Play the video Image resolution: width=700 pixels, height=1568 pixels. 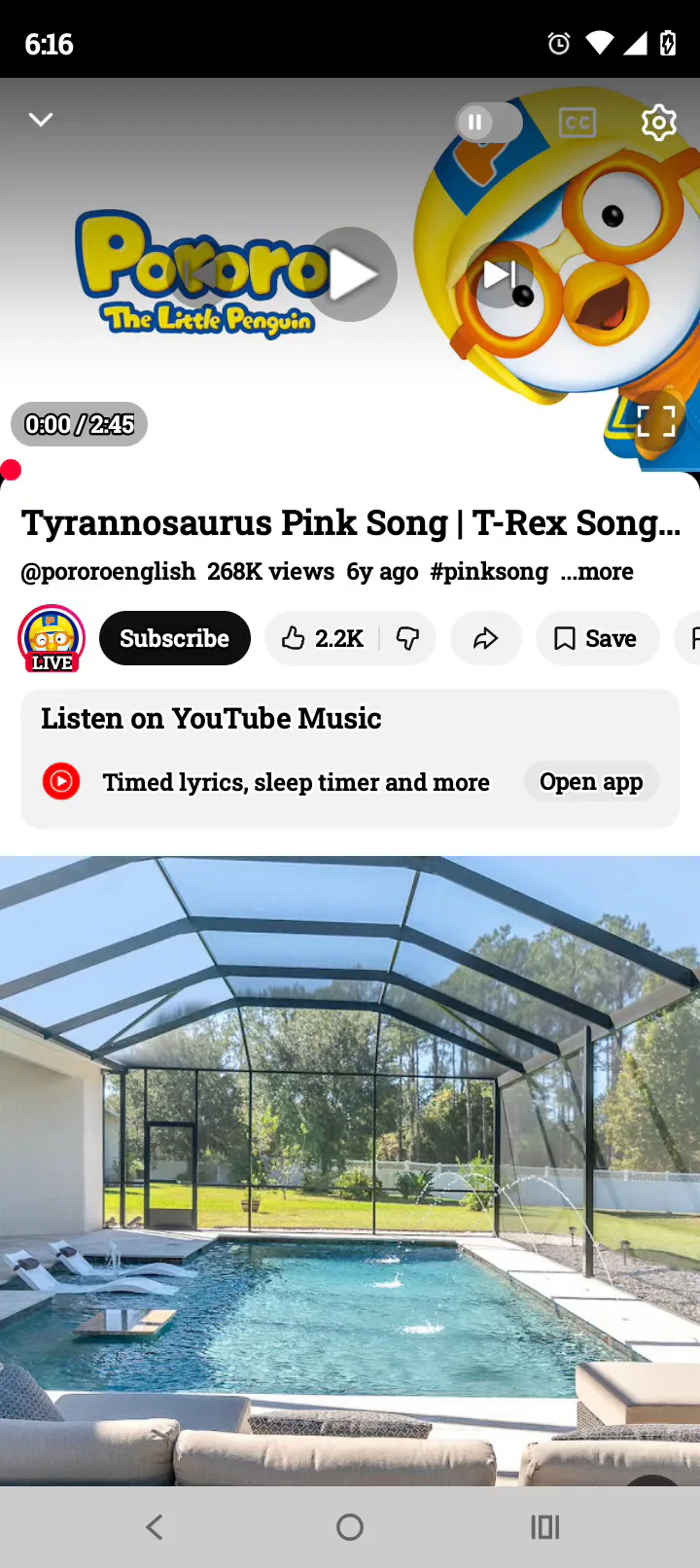point(350,274)
